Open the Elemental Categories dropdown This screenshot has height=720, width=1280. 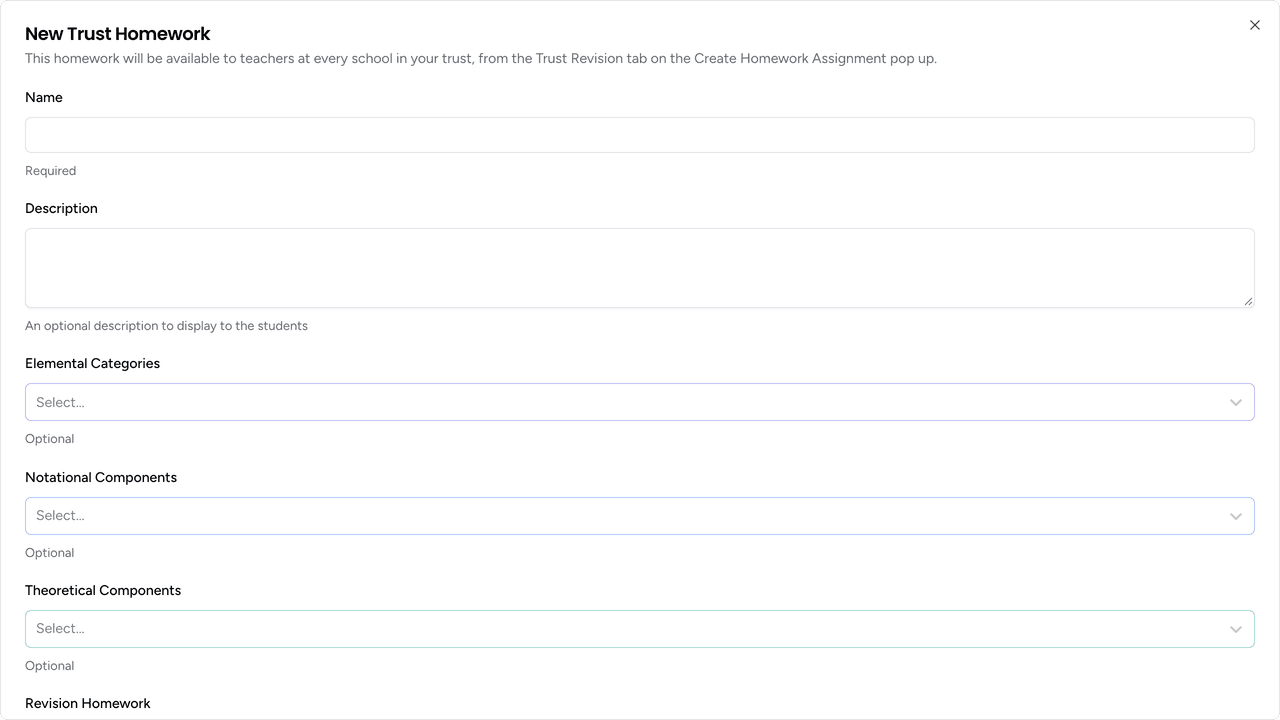tap(640, 402)
